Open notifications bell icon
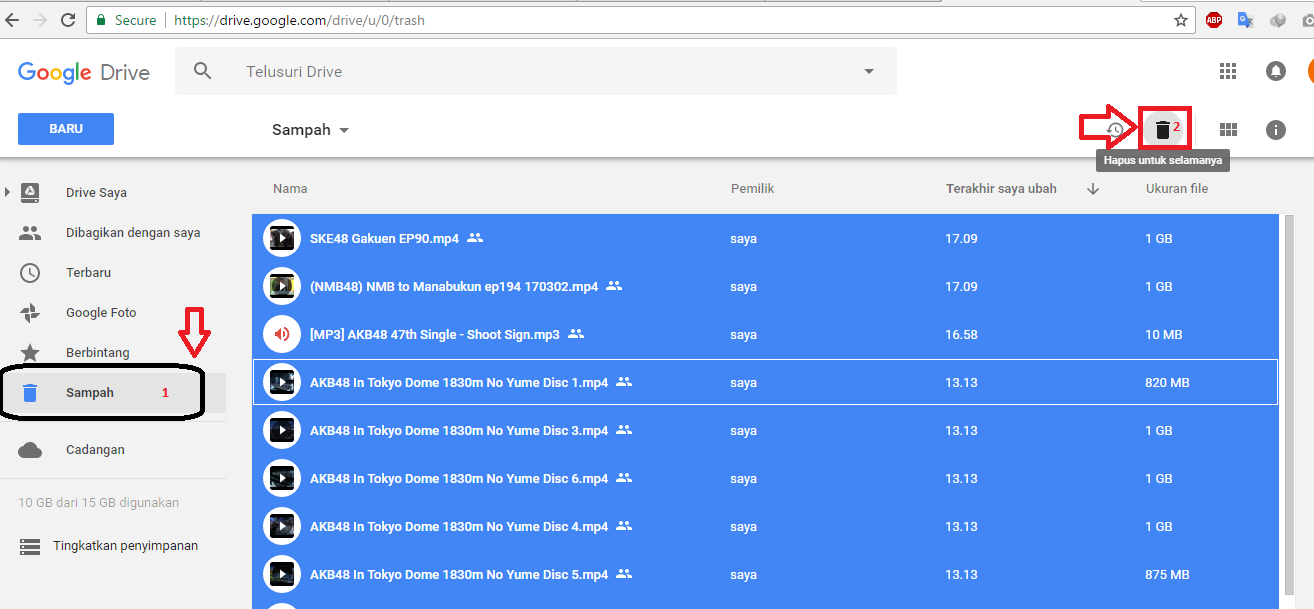 coord(1275,71)
